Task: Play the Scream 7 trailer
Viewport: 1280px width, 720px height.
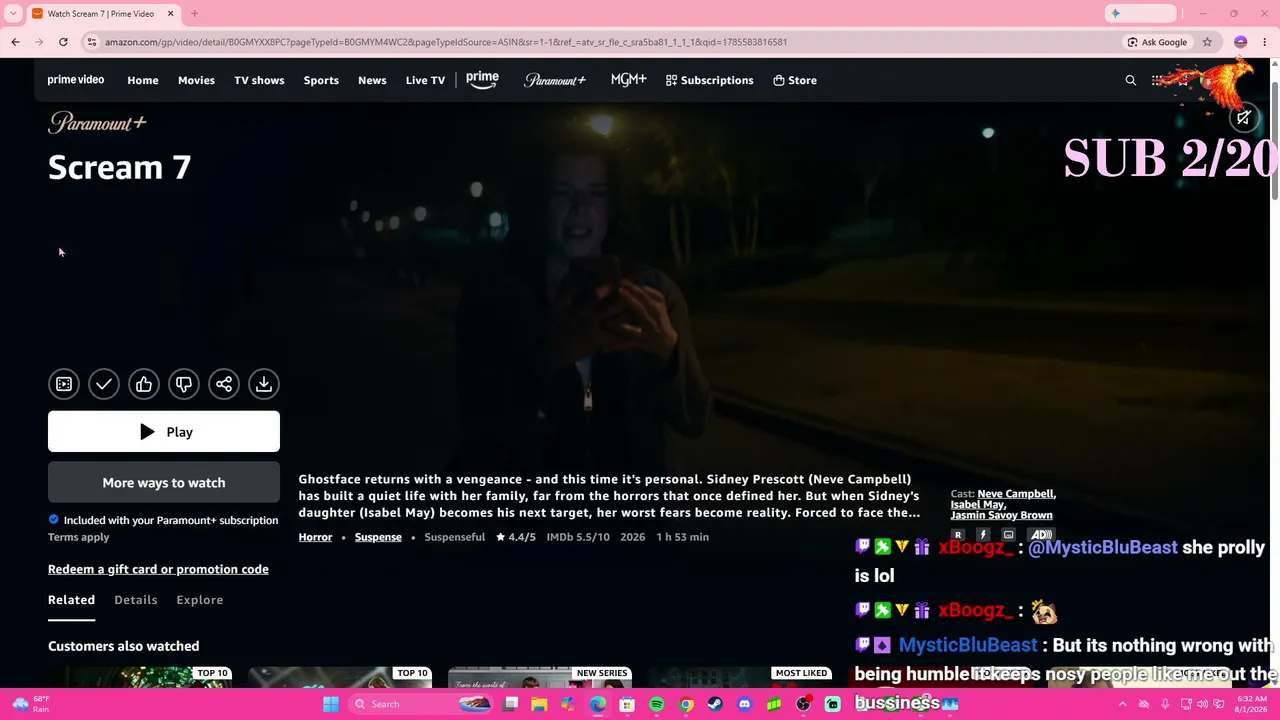Action: tap(64, 384)
